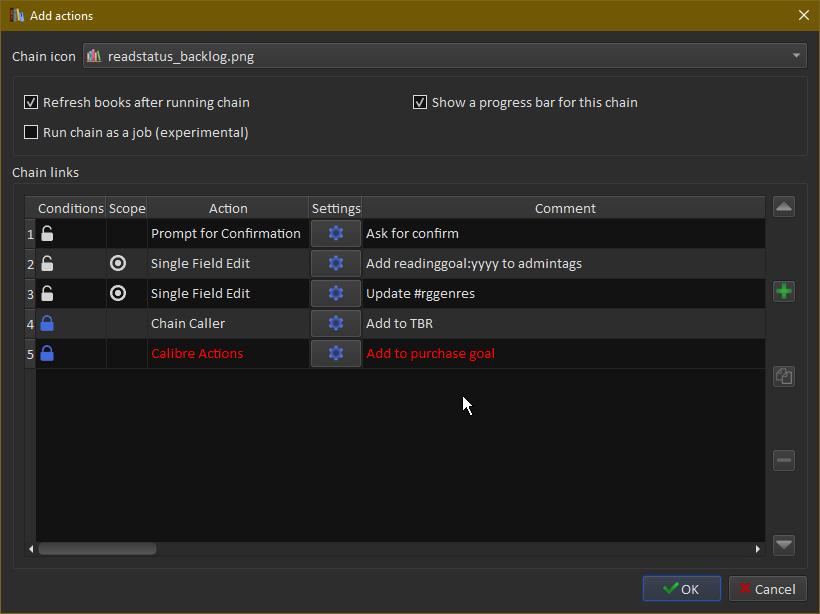Image resolution: width=820 pixels, height=614 pixels.
Task: Click the copy chain link icon
Action: pyautogui.click(x=784, y=376)
